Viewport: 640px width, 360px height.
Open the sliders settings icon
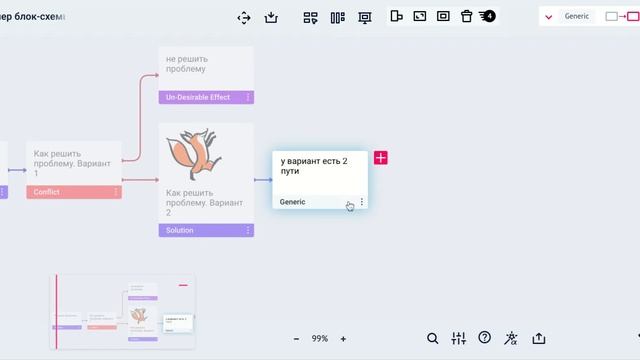[458, 338]
